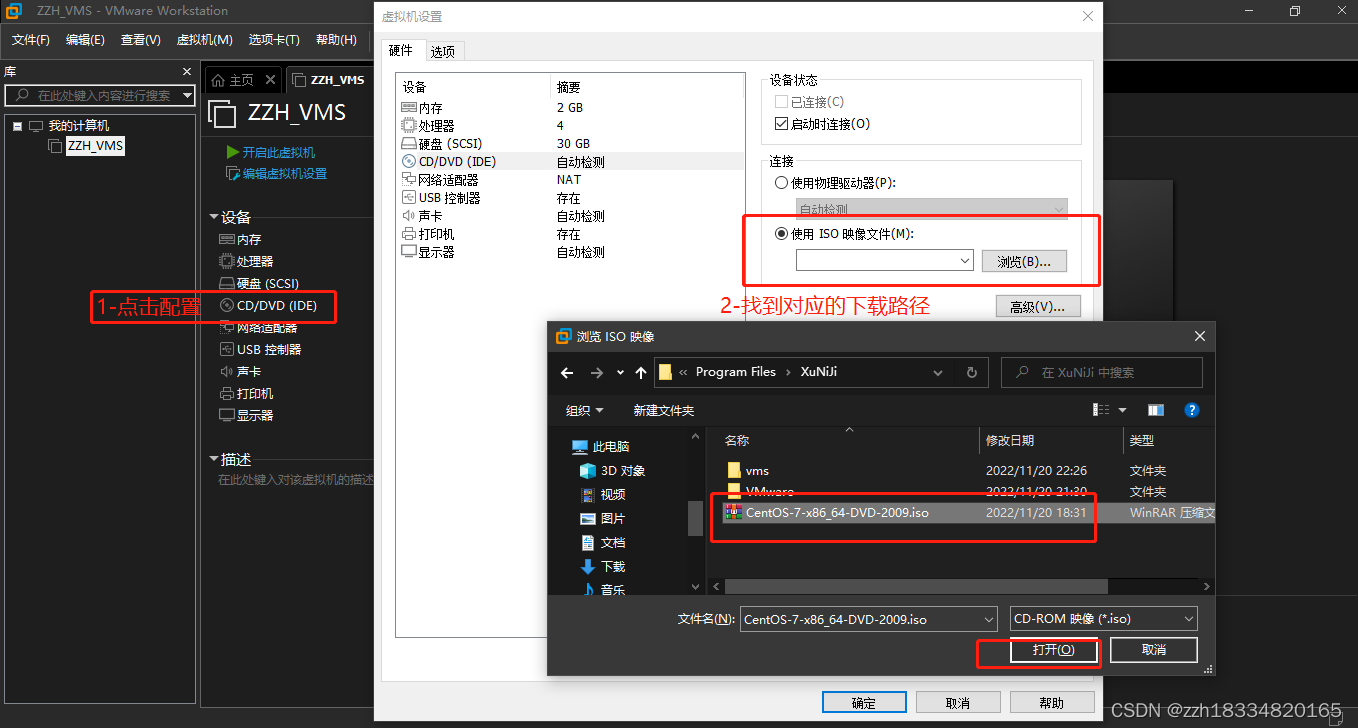Screen dimensions: 1358x728
Task: Open Edit virtual machine settings link
Action: coord(277,173)
